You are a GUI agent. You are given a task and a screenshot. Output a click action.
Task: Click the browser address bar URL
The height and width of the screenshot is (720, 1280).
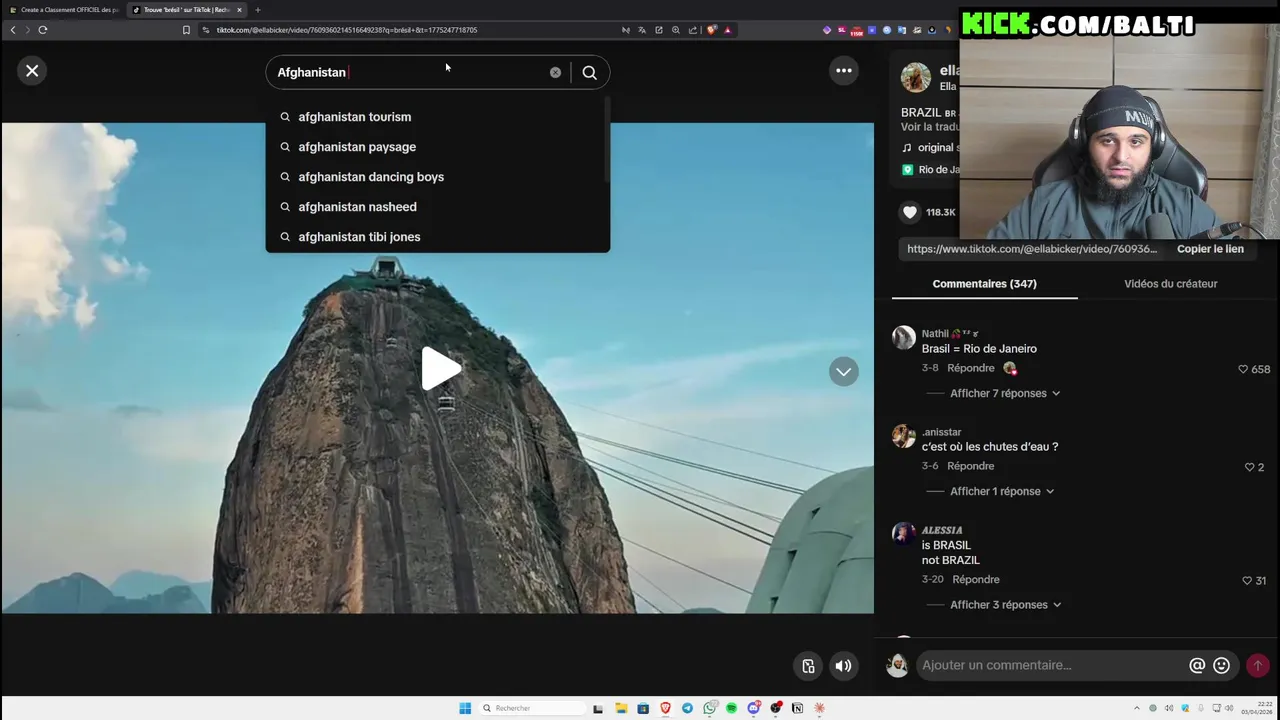pos(347,30)
